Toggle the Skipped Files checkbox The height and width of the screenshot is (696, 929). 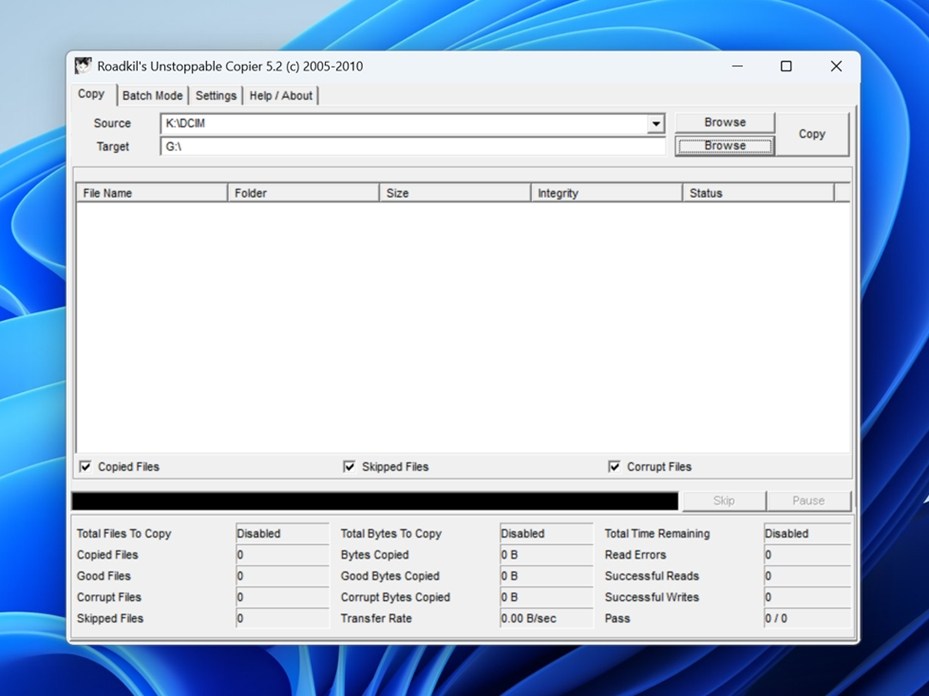click(350, 467)
